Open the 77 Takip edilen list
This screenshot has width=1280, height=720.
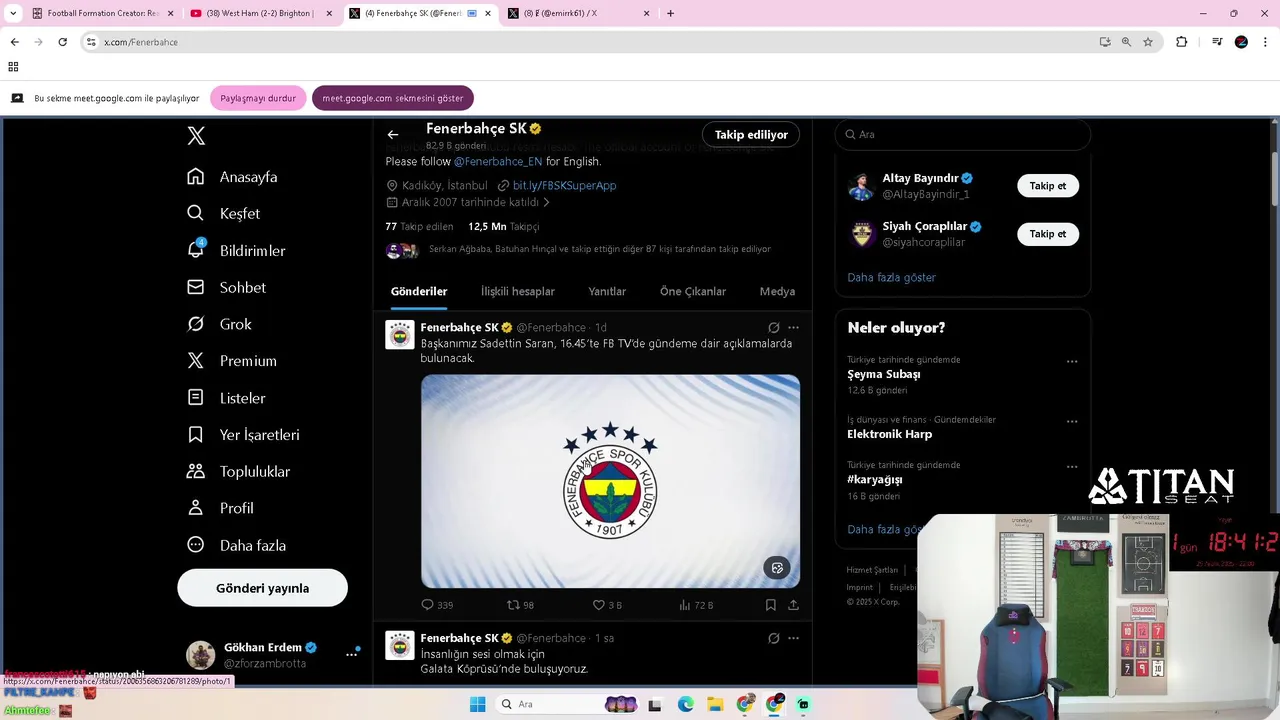click(419, 226)
